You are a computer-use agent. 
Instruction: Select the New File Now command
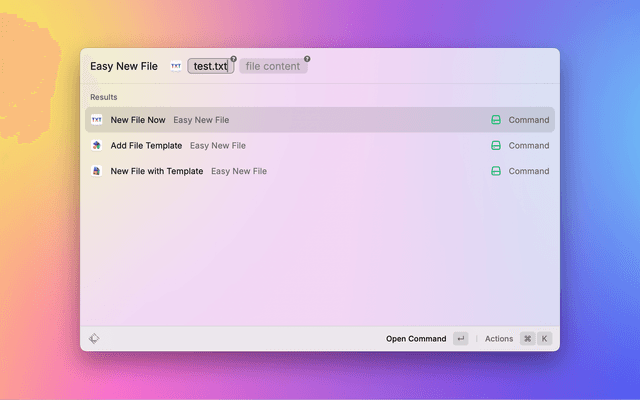click(x=138, y=120)
